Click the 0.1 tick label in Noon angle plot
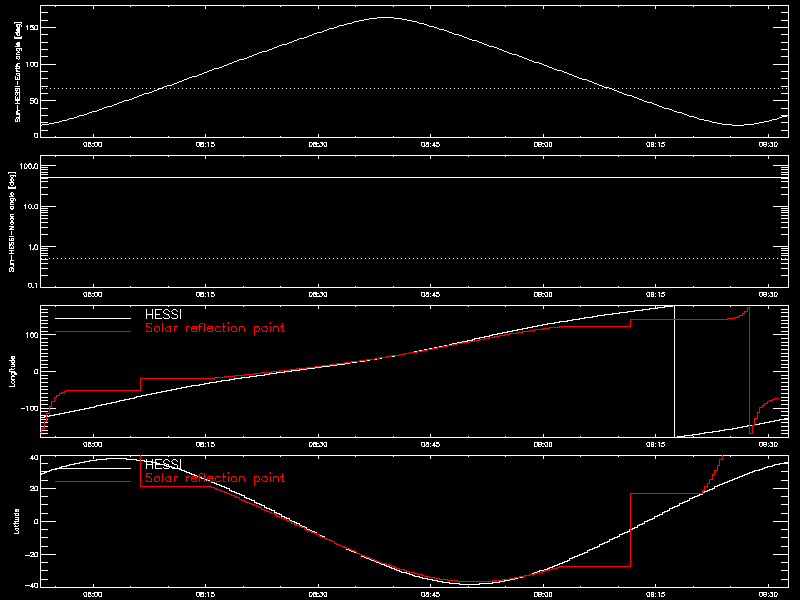Image resolution: width=800 pixels, height=600 pixels. click(33, 286)
